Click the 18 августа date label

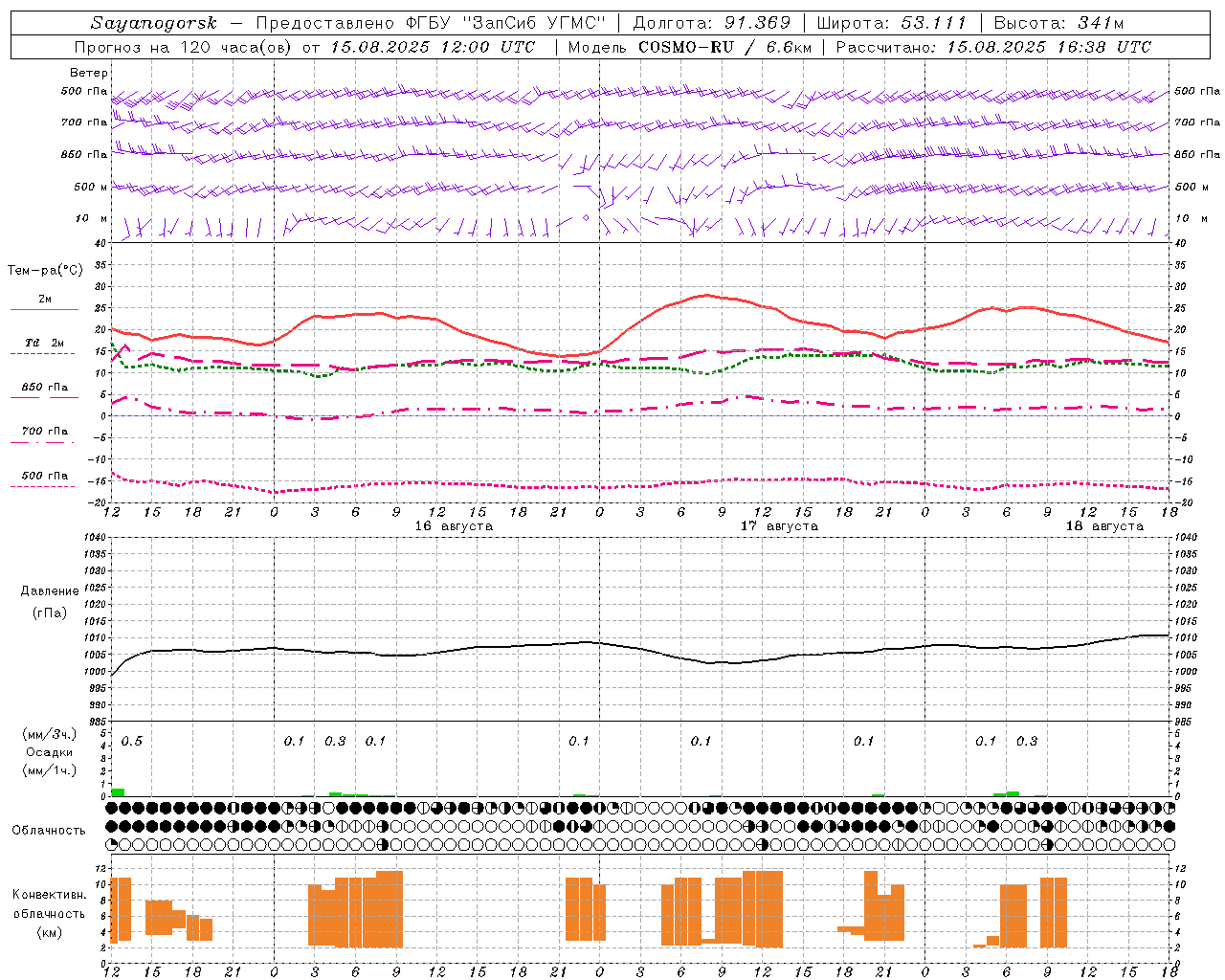pyautogui.click(x=1104, y=526)
